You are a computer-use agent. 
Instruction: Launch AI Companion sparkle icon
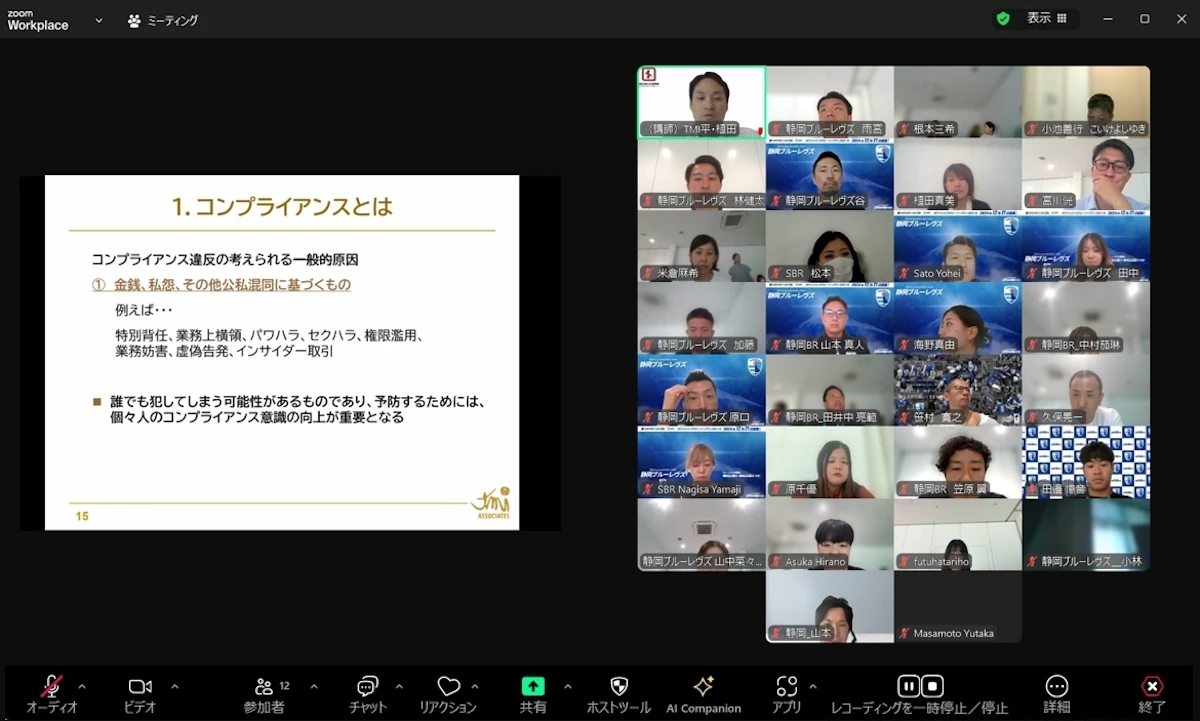[x=703, y=686]
